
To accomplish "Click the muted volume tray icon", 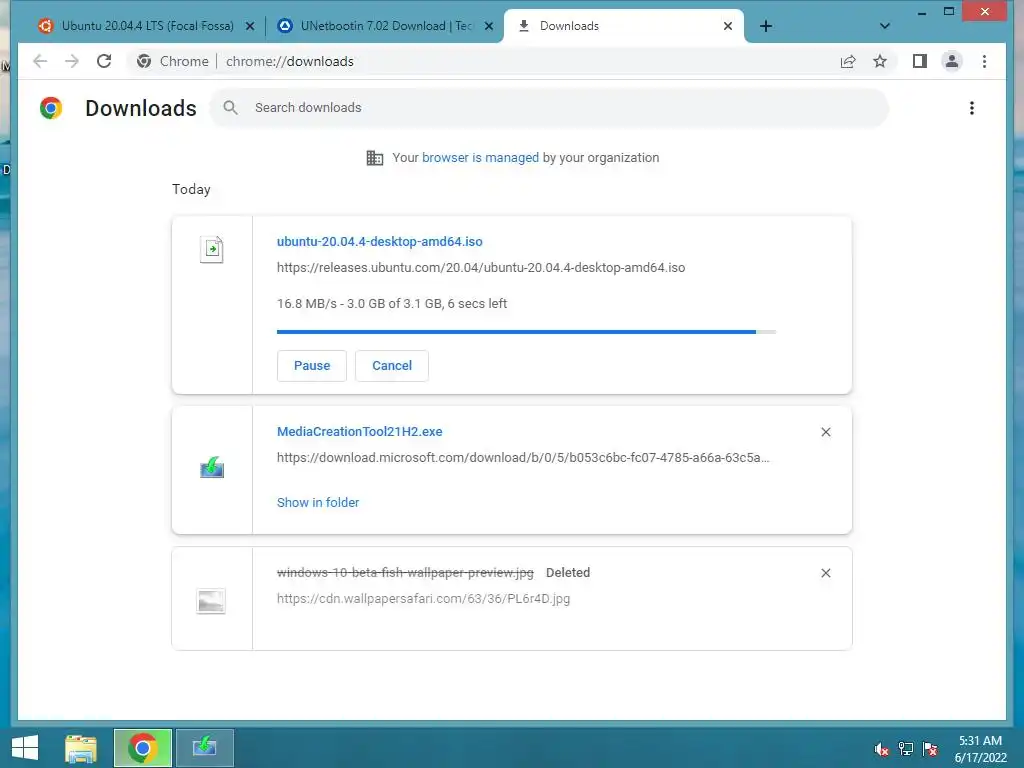I will (x=881, y=749).
